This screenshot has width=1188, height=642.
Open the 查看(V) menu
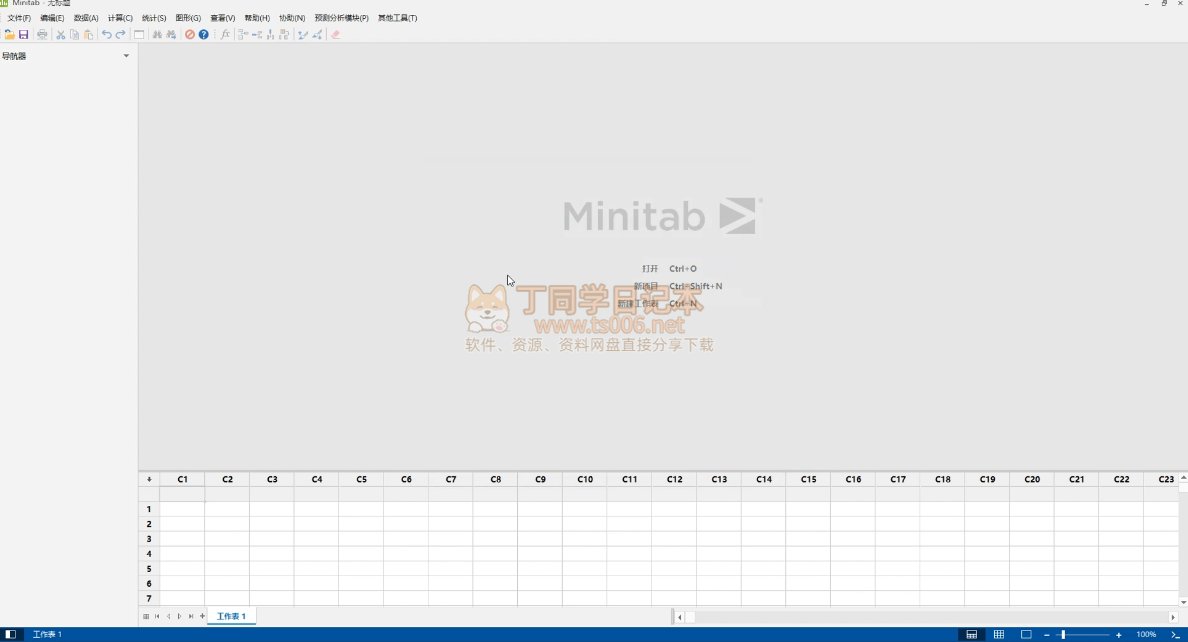click(223, 17)
